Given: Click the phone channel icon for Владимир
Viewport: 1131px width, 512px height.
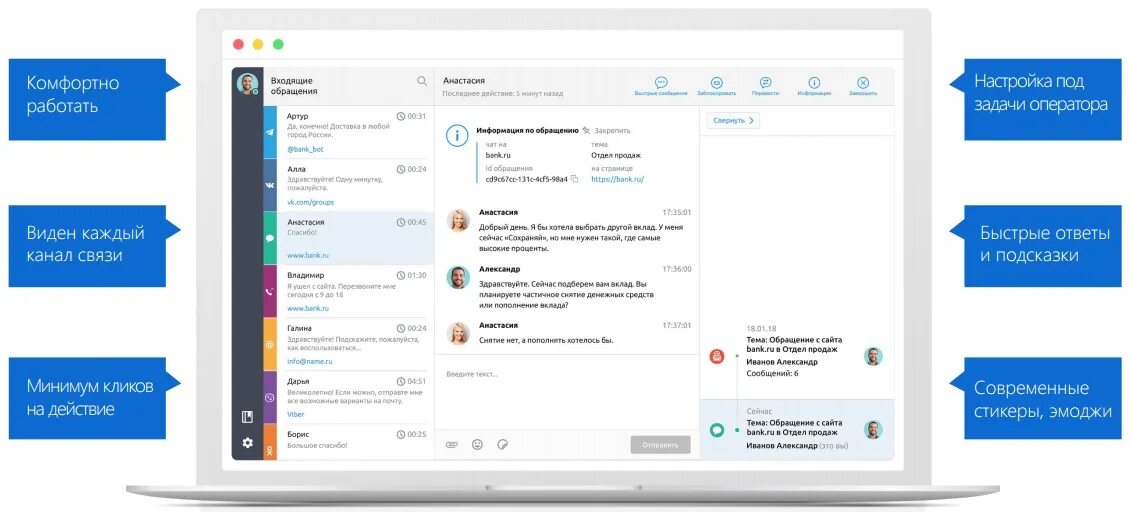Looking at the screenshot, I should (270, 291).
